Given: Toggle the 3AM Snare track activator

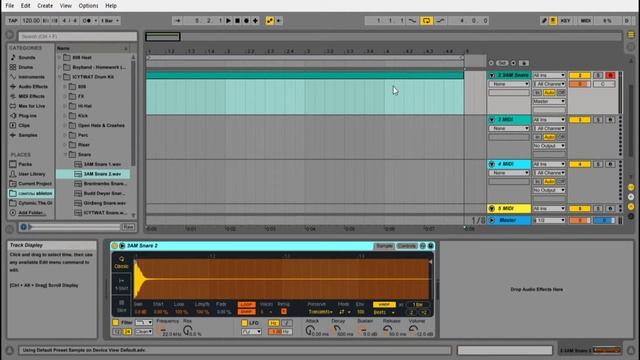Looking at the screenshot, I should (x=580, y=75).
